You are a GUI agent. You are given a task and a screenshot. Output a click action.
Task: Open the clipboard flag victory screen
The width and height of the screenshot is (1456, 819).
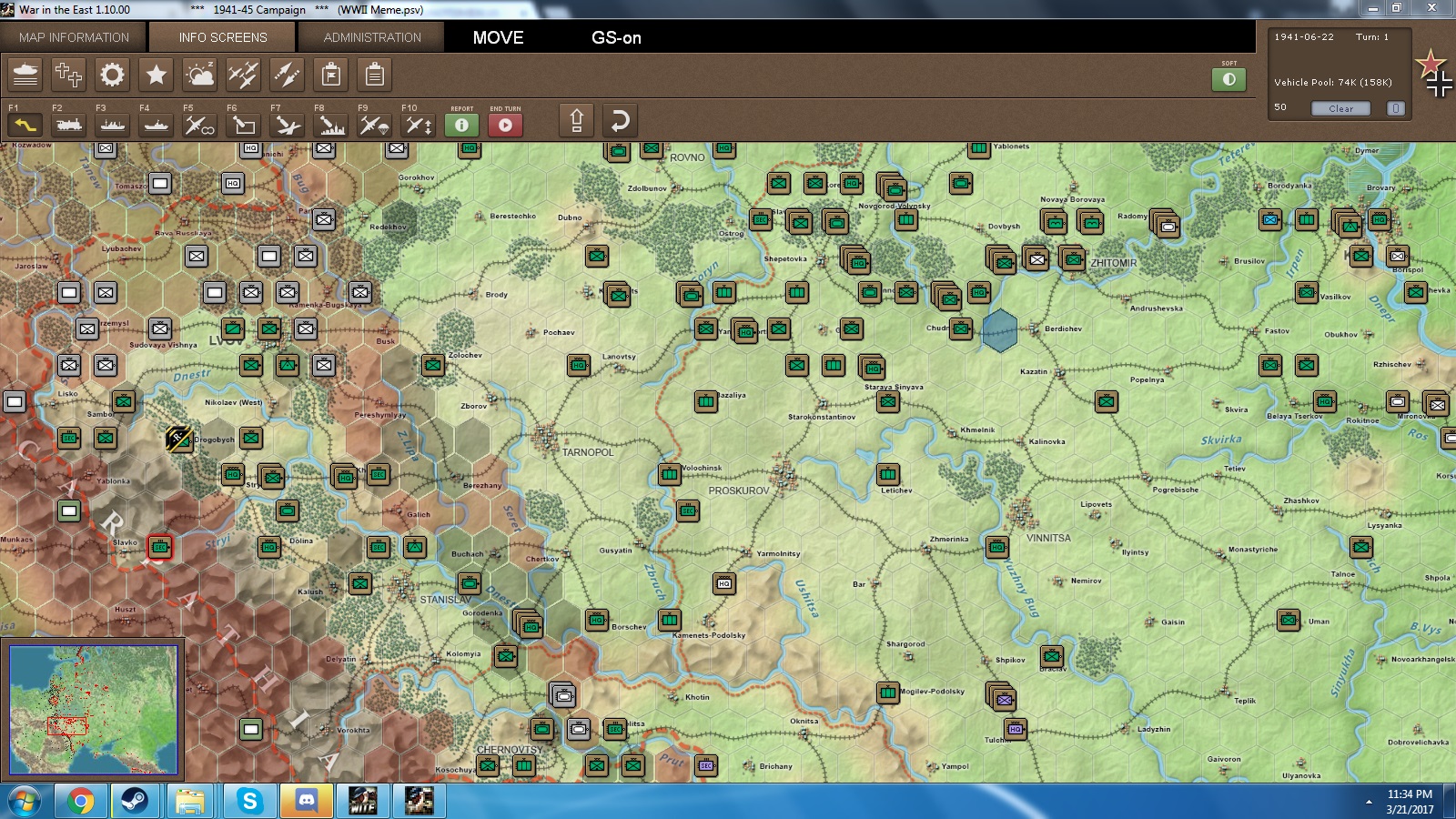coord(331,75)
